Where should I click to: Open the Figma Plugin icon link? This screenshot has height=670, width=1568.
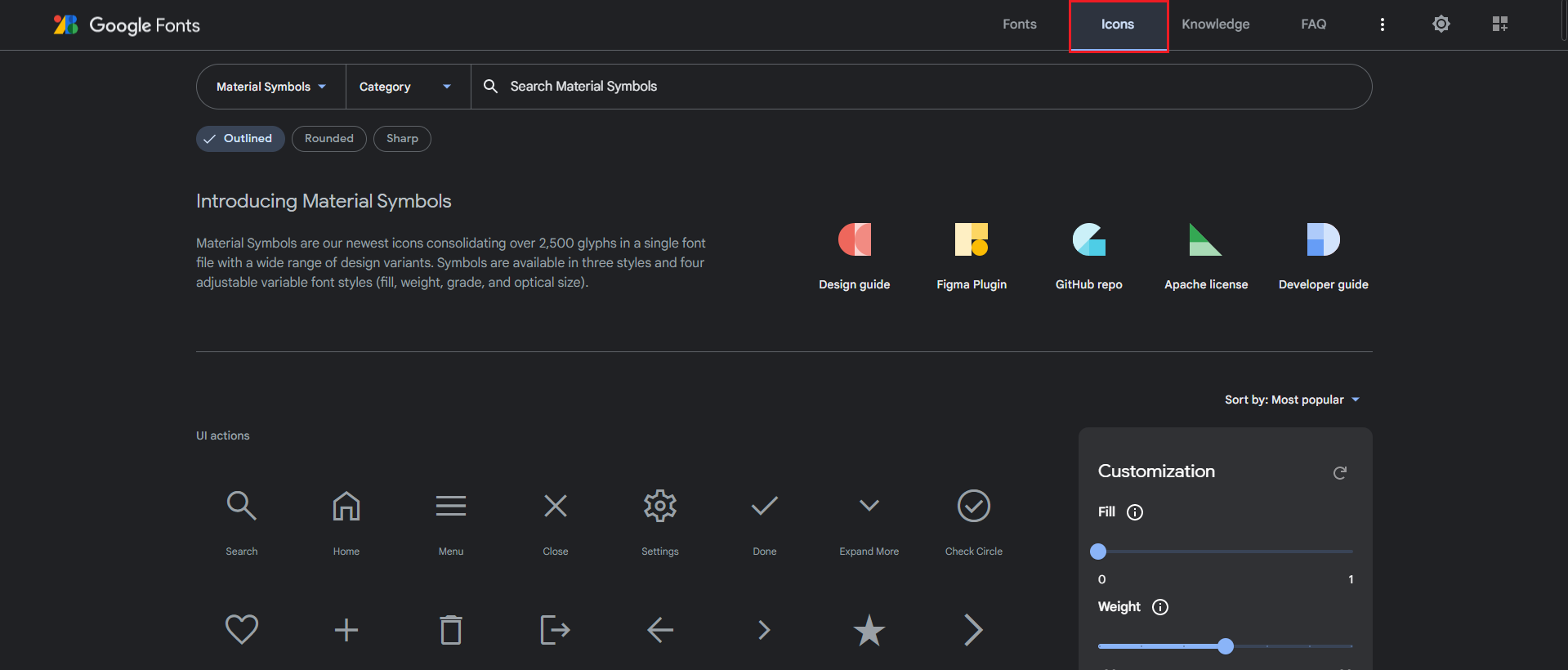click(972, 239)
